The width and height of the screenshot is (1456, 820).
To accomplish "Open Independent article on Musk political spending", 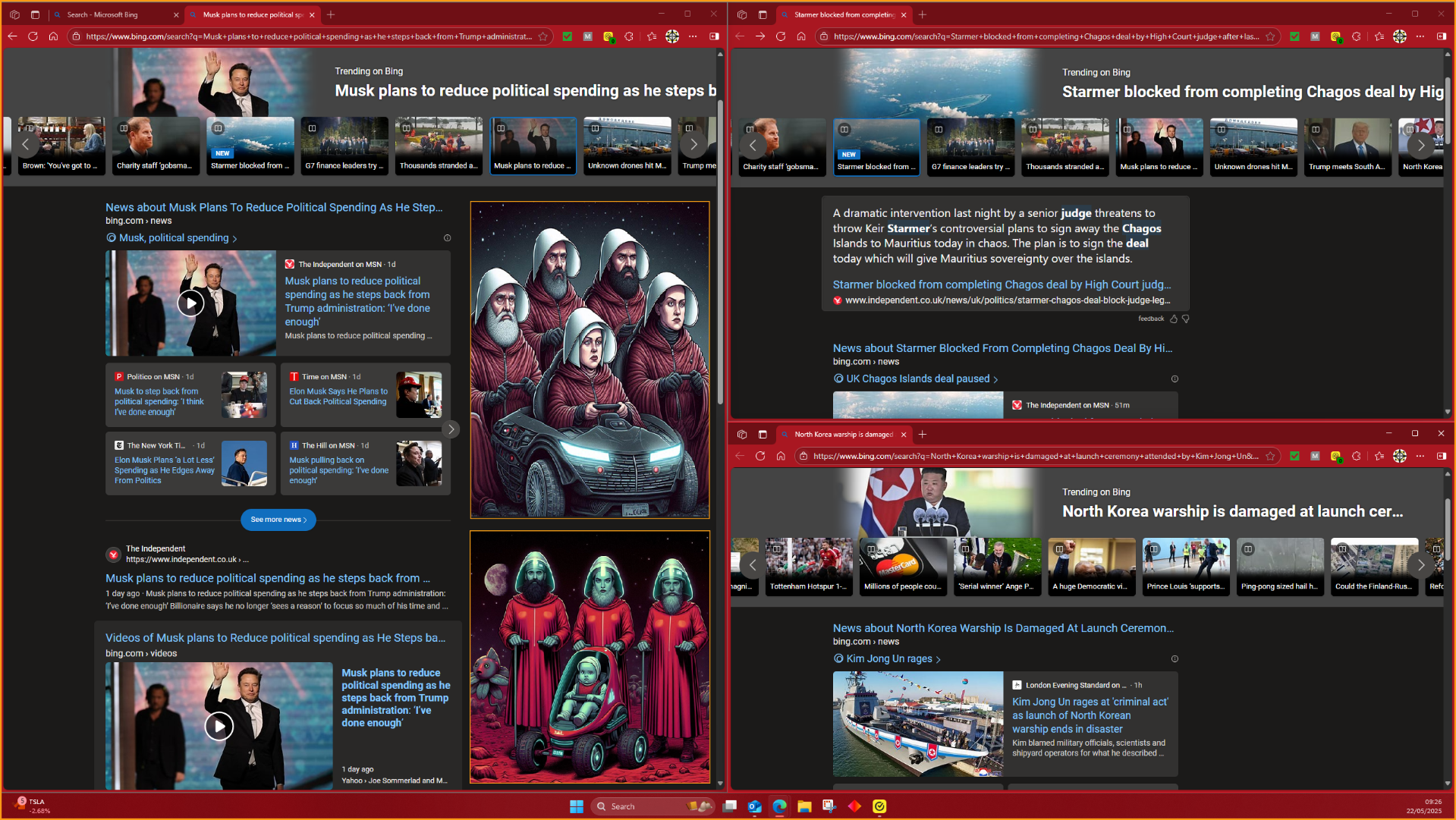I will (x=268, y=578).
